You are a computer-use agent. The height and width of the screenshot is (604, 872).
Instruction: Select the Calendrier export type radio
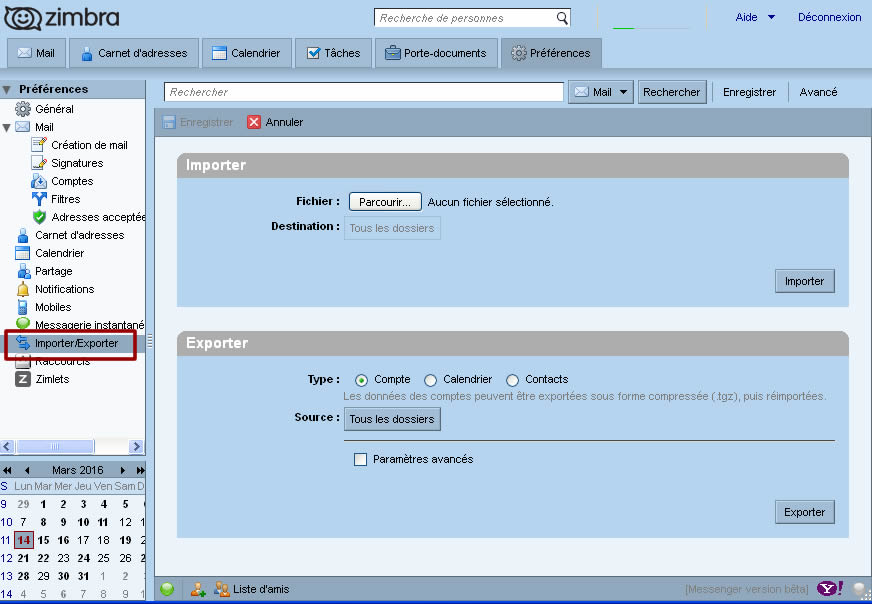pyautogui.click(x=431, y=380)
